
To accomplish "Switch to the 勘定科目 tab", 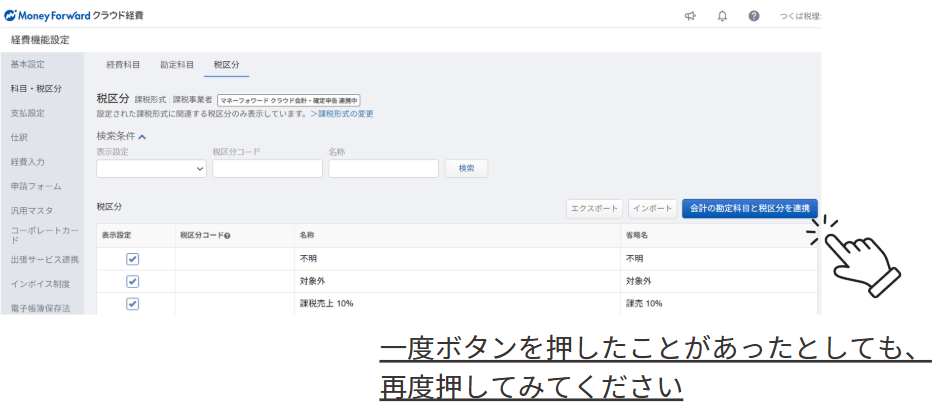I will pos(177,65).
